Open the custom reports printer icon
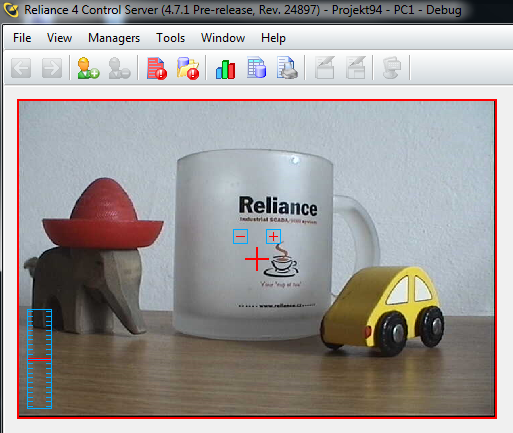This screenshot has width=513, height=433. [287, 68]
